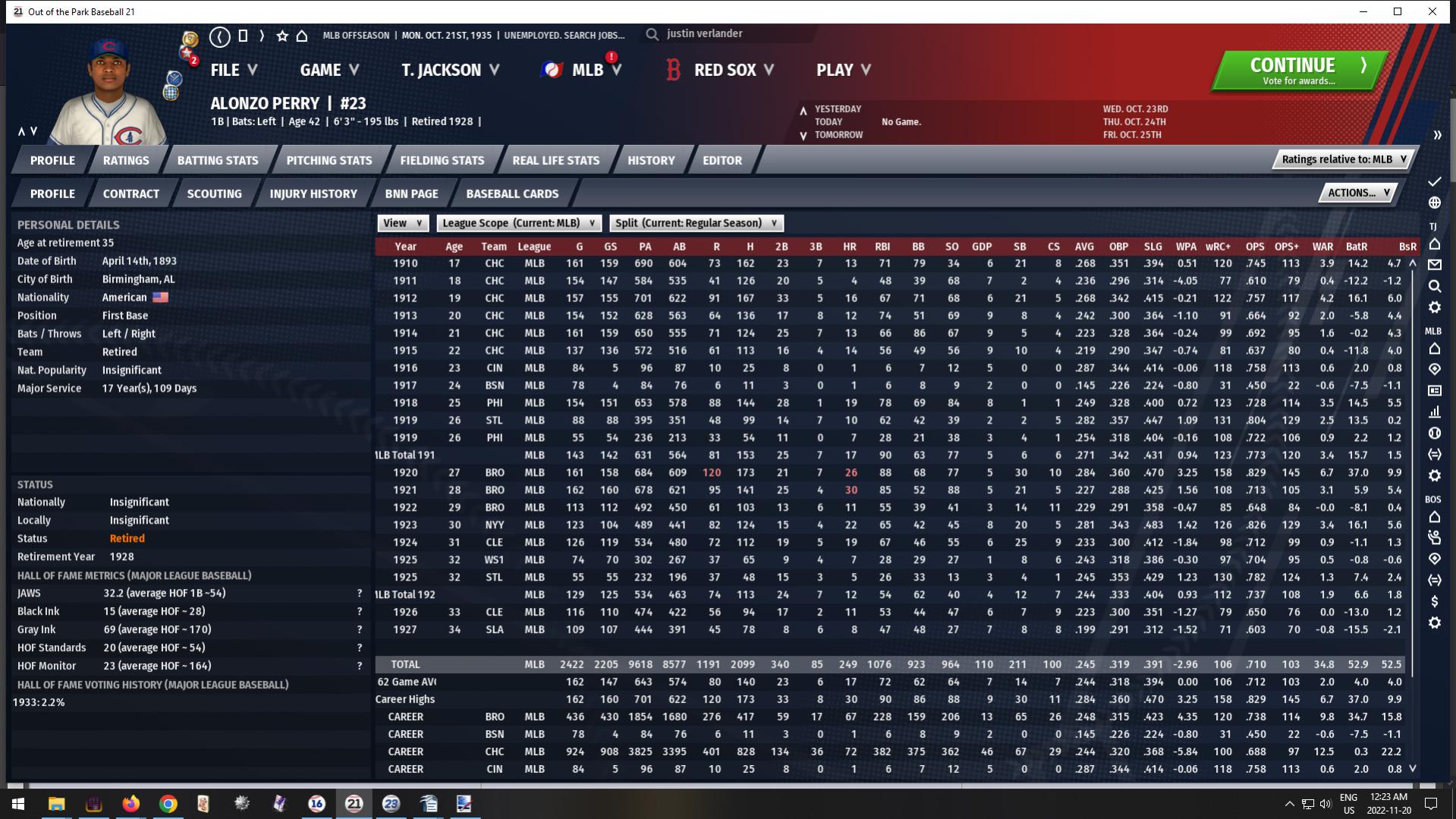Sort the table by the WAR column
The height and width of the screenshot is (819, 1456).
1322,247
